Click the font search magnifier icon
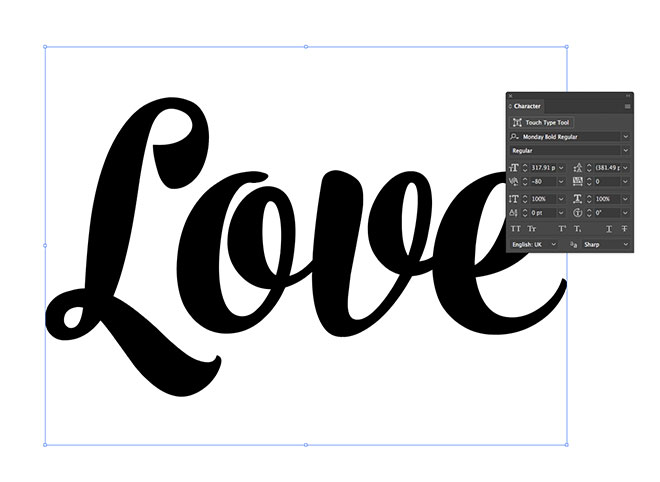 coord(515,136)
